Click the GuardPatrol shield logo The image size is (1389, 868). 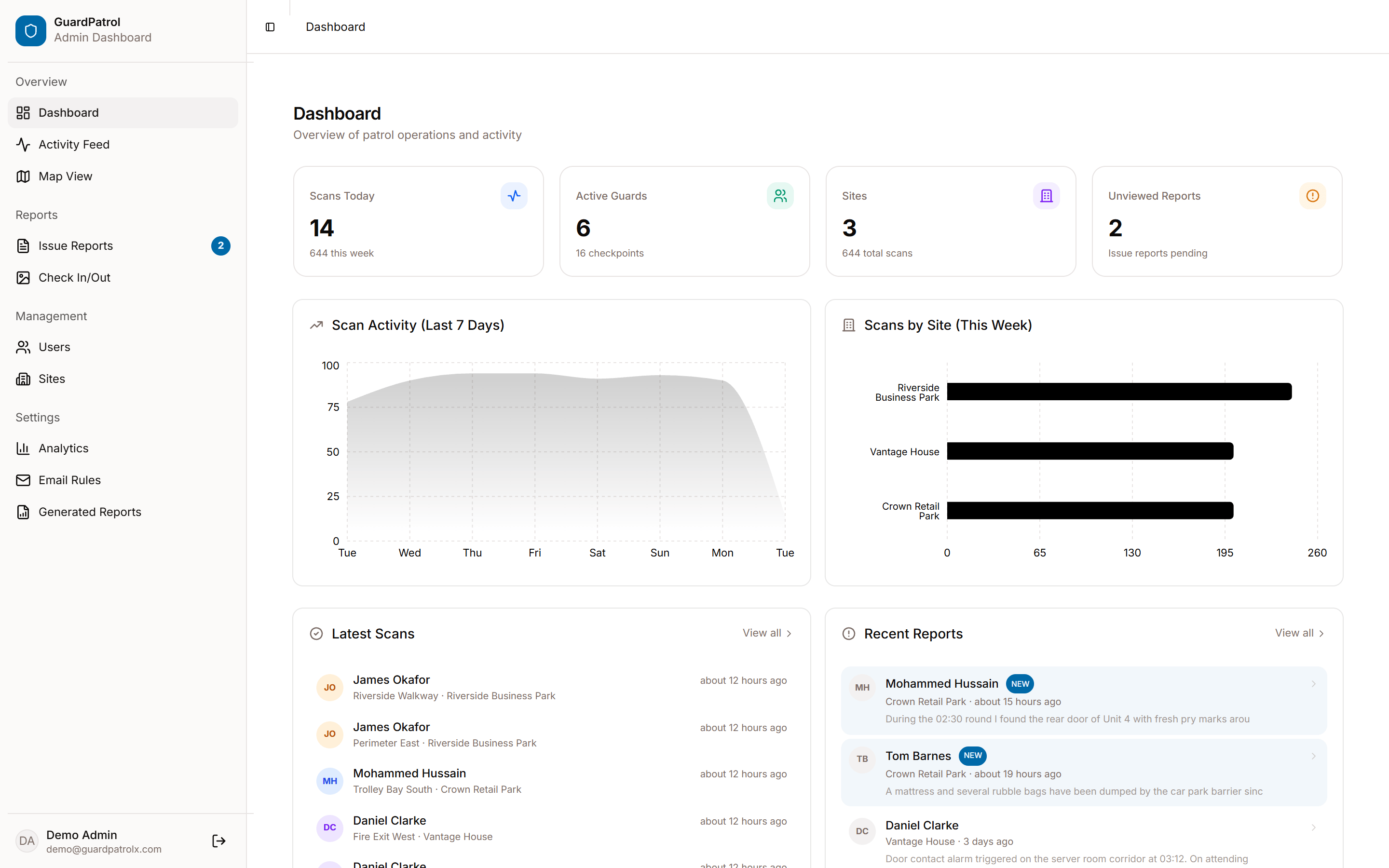(30, 30)
